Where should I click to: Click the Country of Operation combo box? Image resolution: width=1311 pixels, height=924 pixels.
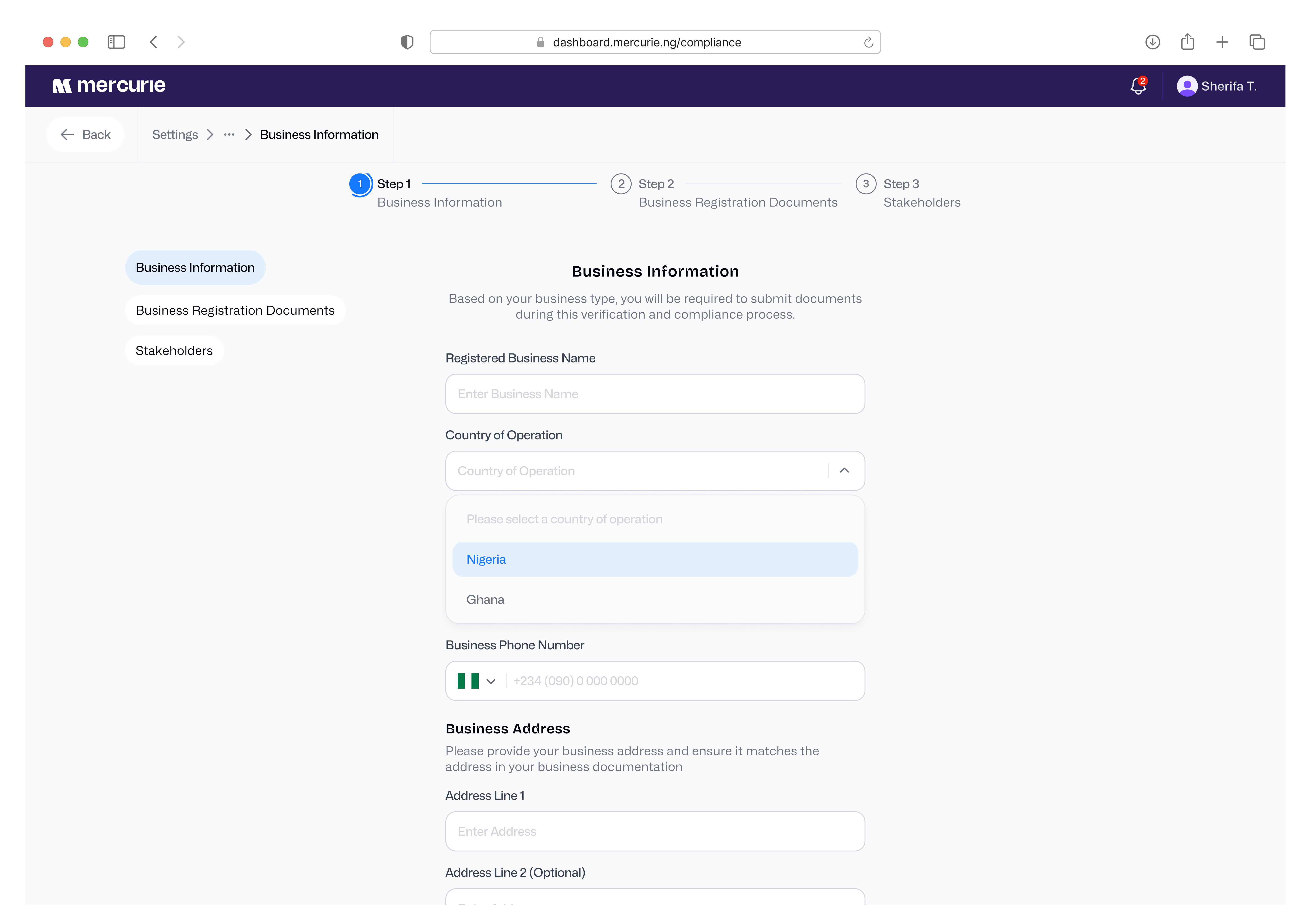coord(655,471)
